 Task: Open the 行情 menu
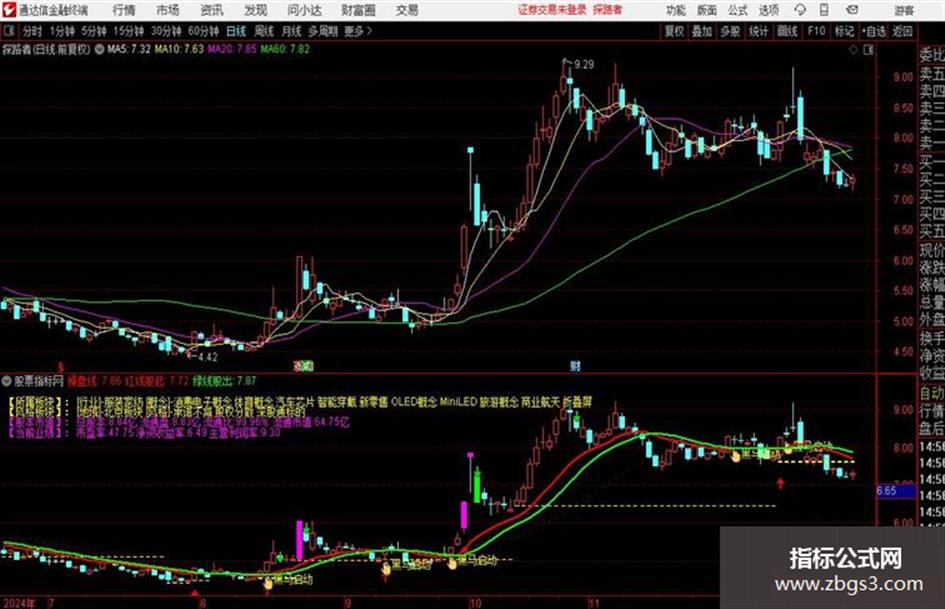pyautogui.click(x=124, y=10)
